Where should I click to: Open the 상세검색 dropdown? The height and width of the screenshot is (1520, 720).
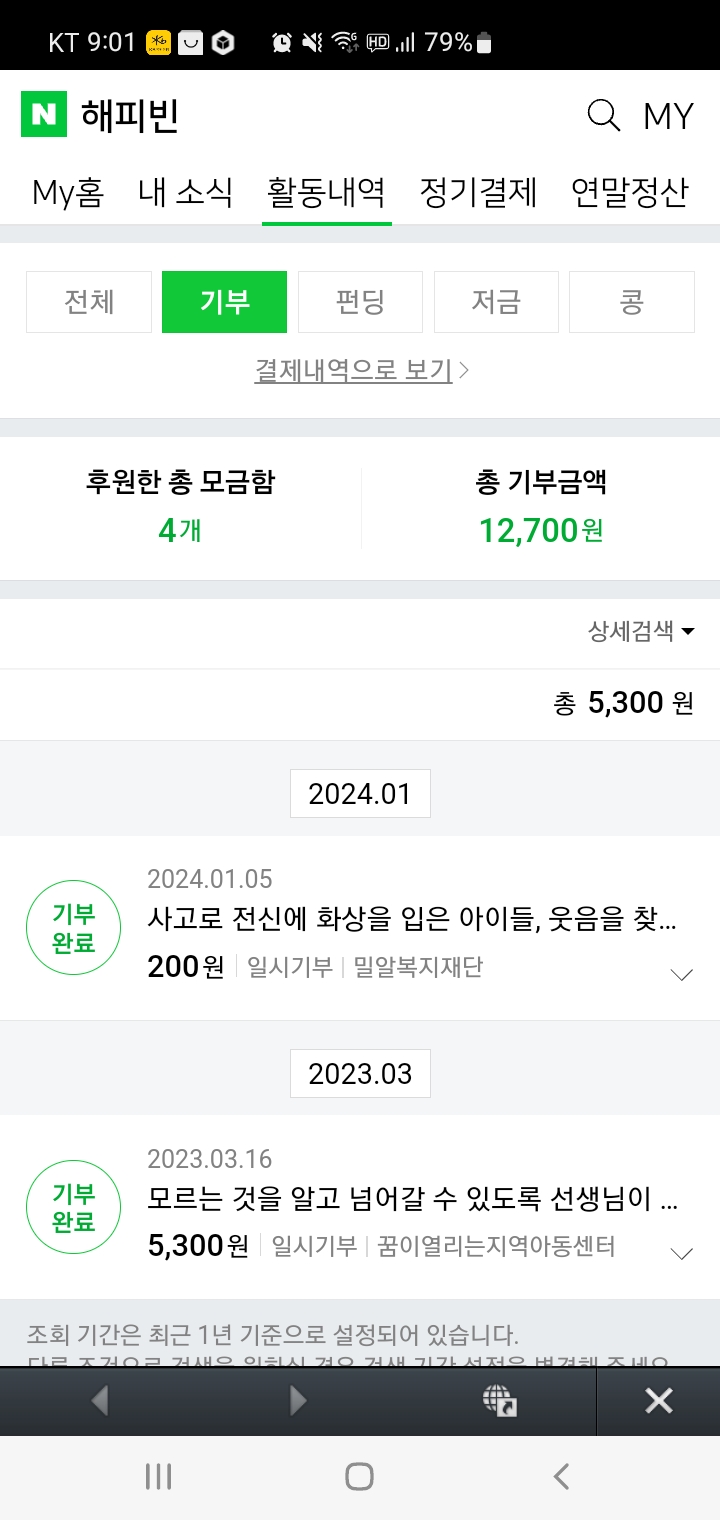pyautogui.click(x=641, y=631)
